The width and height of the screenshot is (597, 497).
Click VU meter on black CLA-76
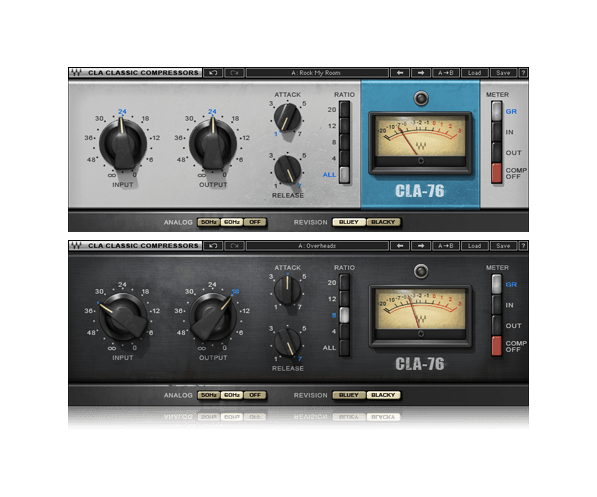tap(420, 316)
